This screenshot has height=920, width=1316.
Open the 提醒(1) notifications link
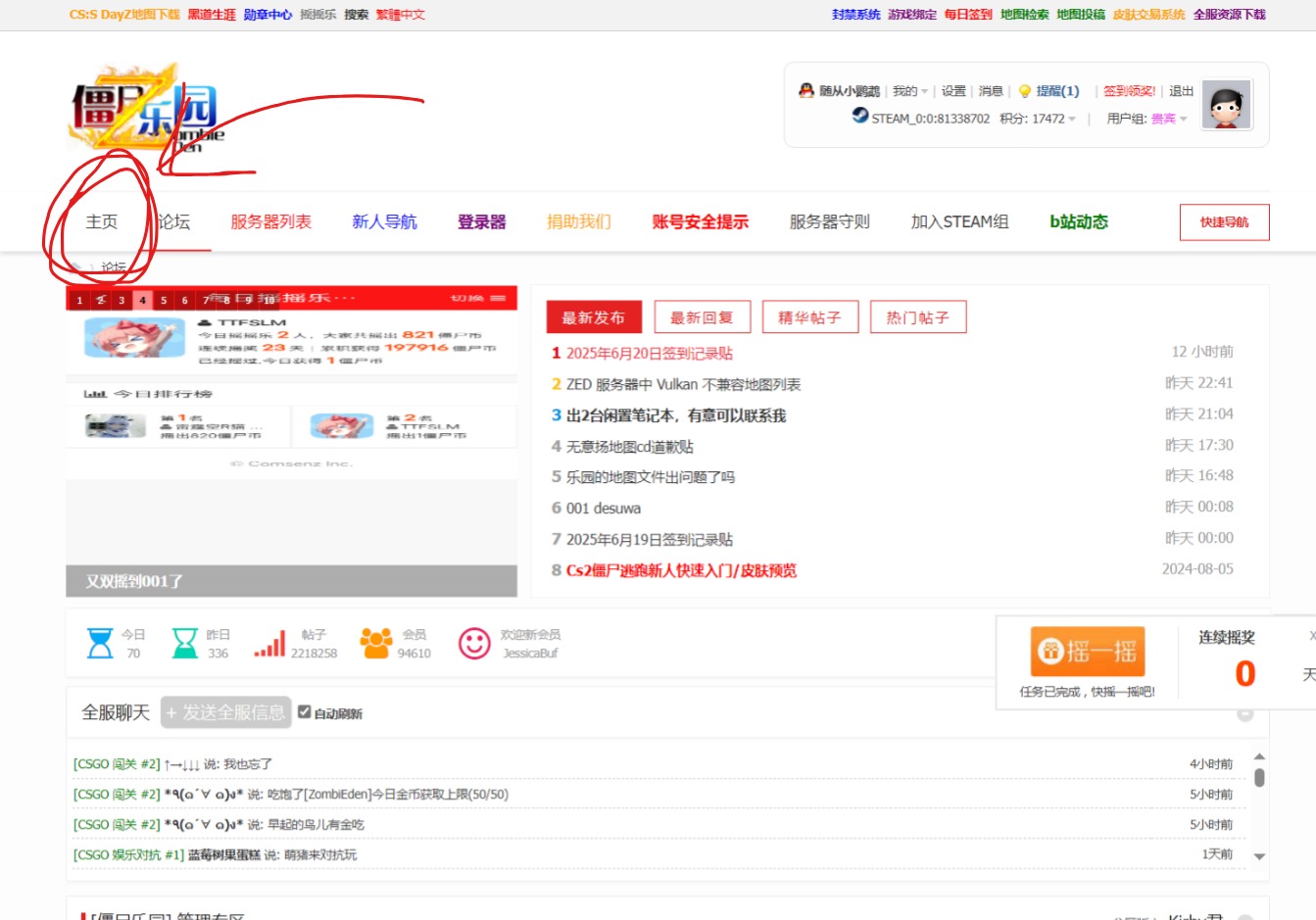coord(1057,91)
